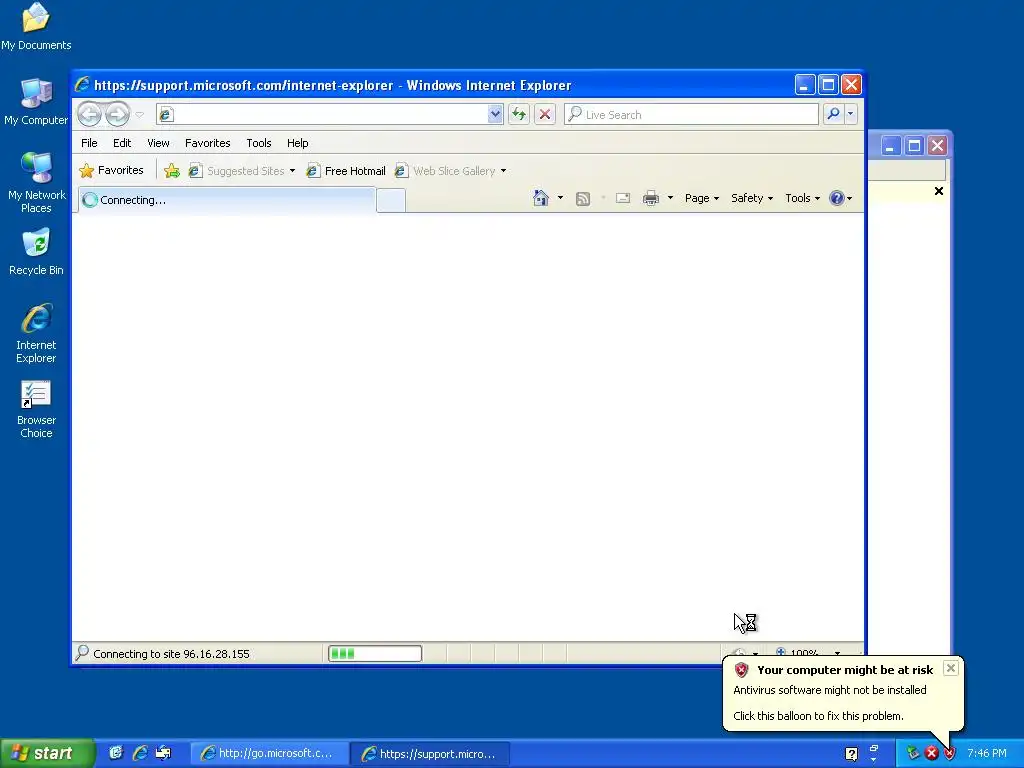
Task: Click the taskbar help question icon
Action: (851, 754)
